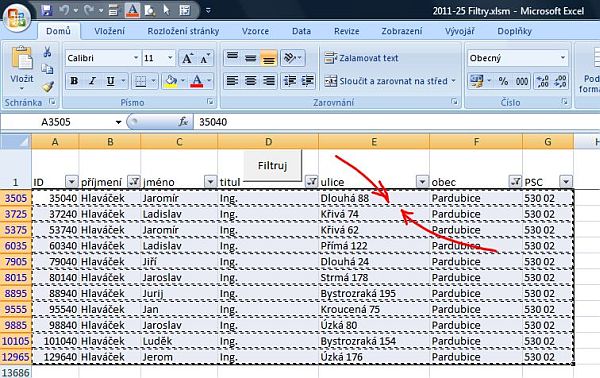
Task: Click the Name Box showing A3505
Action: tap(57, 122)
